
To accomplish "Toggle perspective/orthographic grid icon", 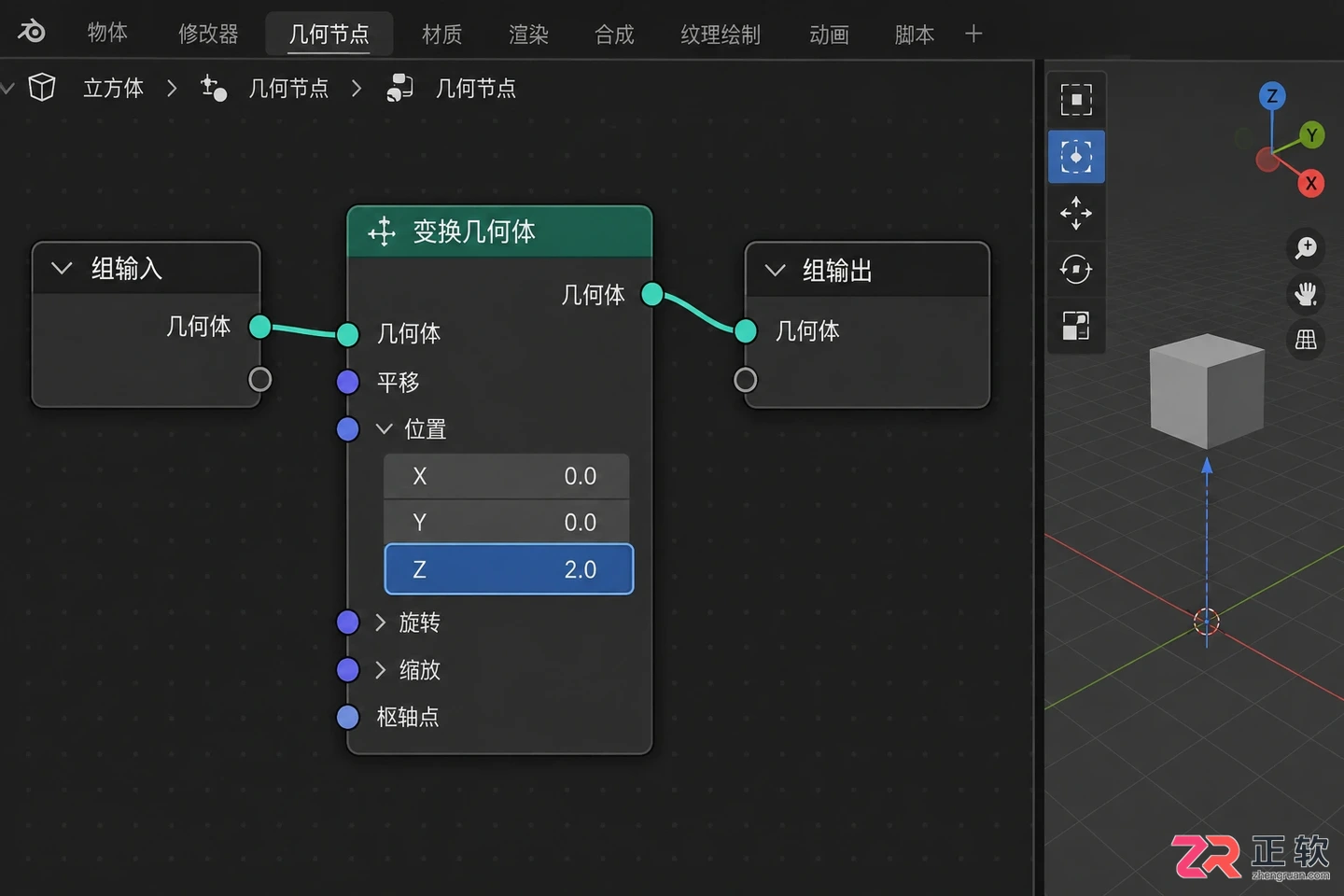I will pos(1306,340).
